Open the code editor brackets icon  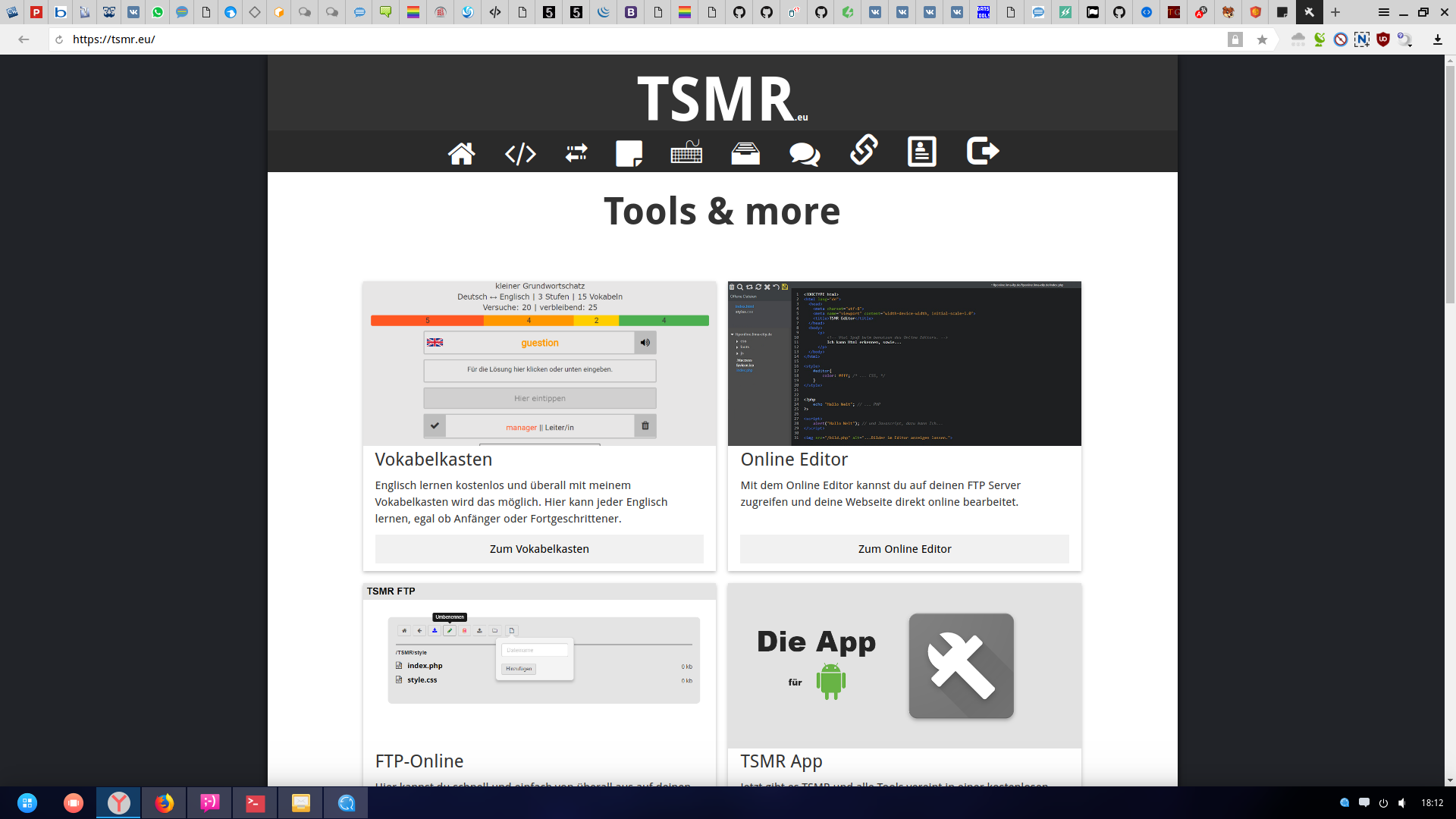(520, 154)
